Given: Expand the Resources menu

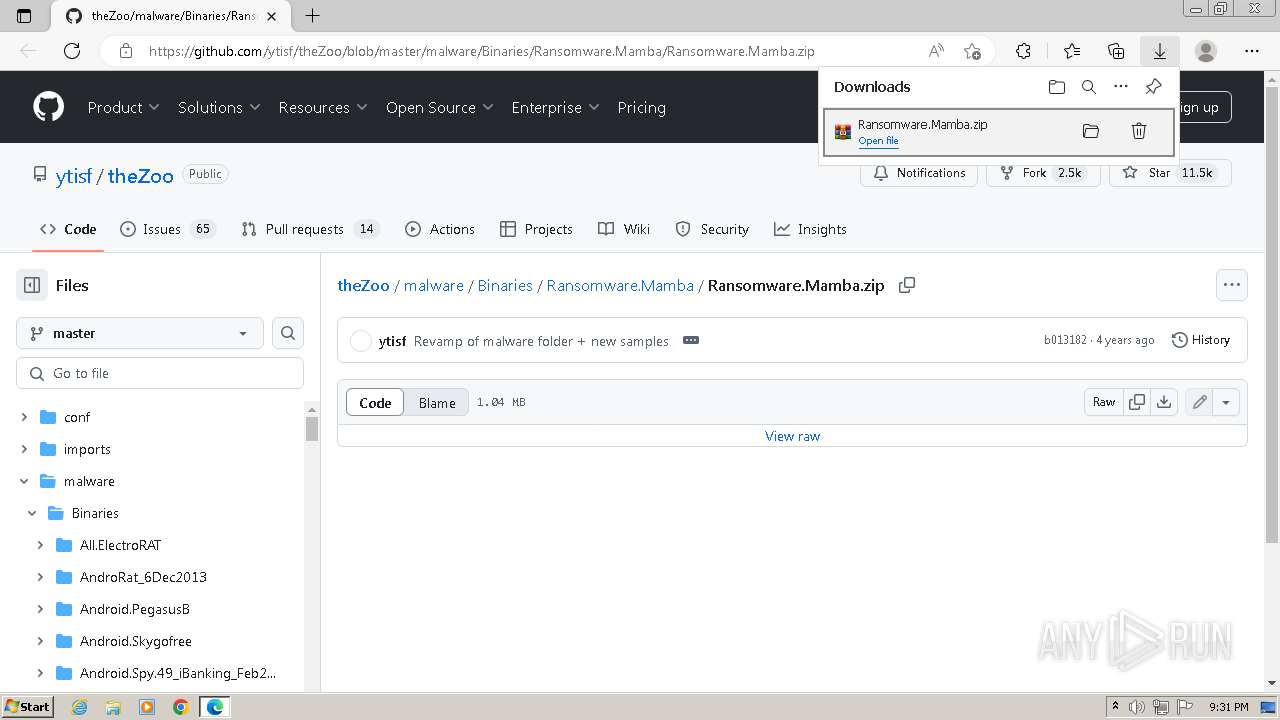Looking at the screenshot, I should (323, 107).
